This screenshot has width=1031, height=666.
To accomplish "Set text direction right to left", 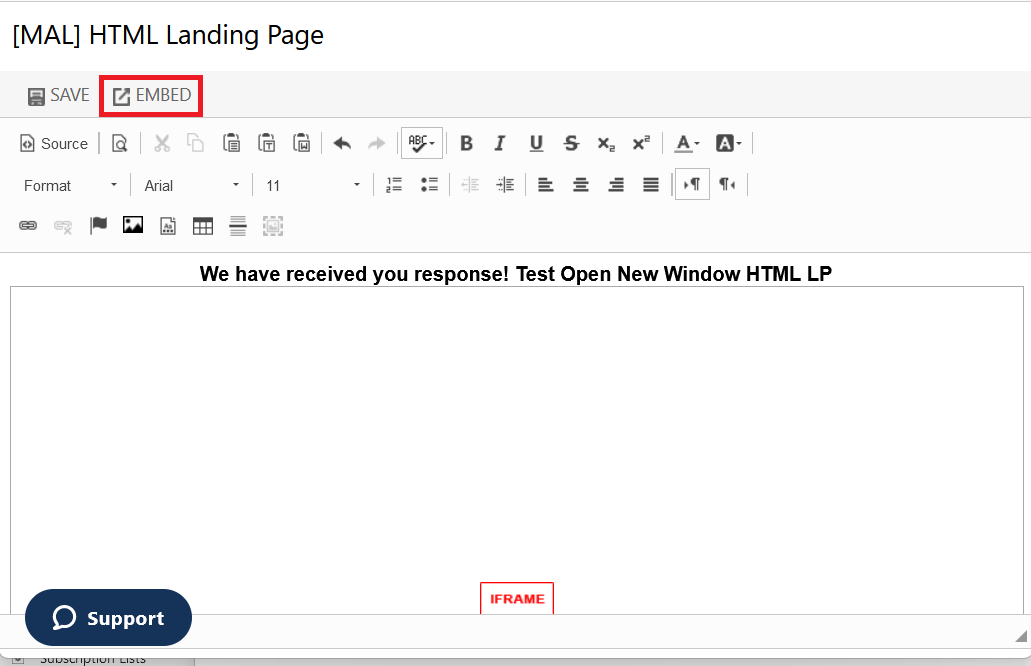I will [x=727, y=185].
